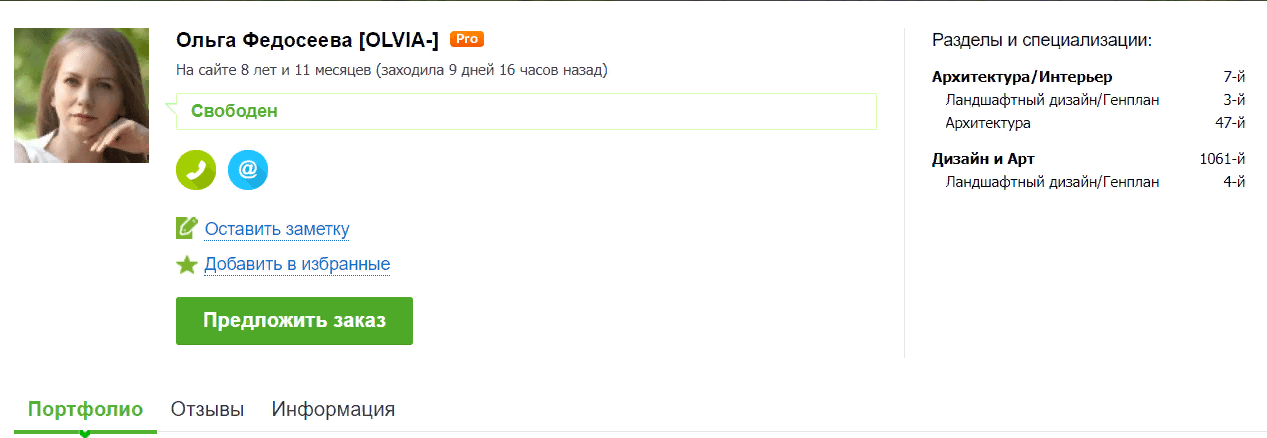The height and width of the screenshot is (438, 1267).
Task: Select the Дизайн и Арт section
Action: [983, 159]
